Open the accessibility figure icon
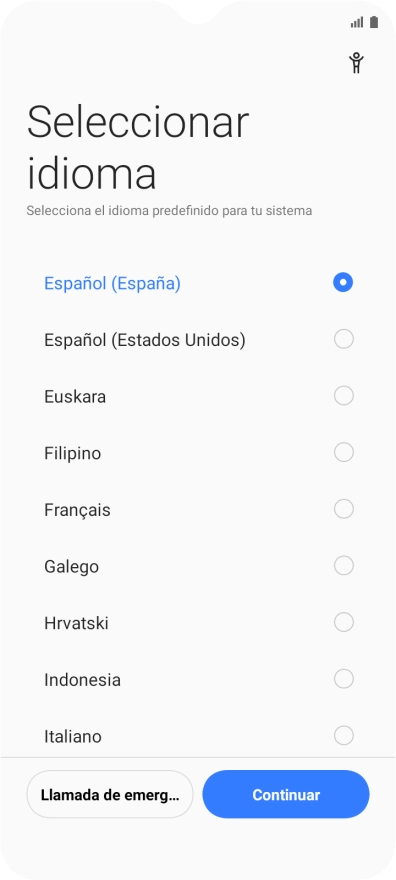This screenshot has width=396, height=880. coord(356,63)
